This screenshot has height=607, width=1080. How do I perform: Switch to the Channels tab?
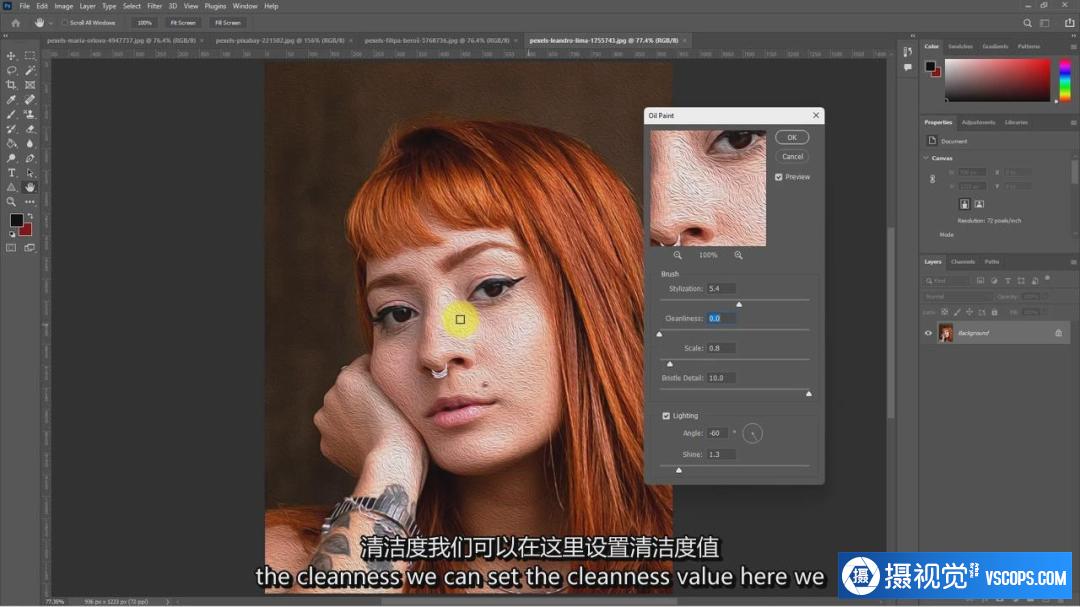[963, 262]
